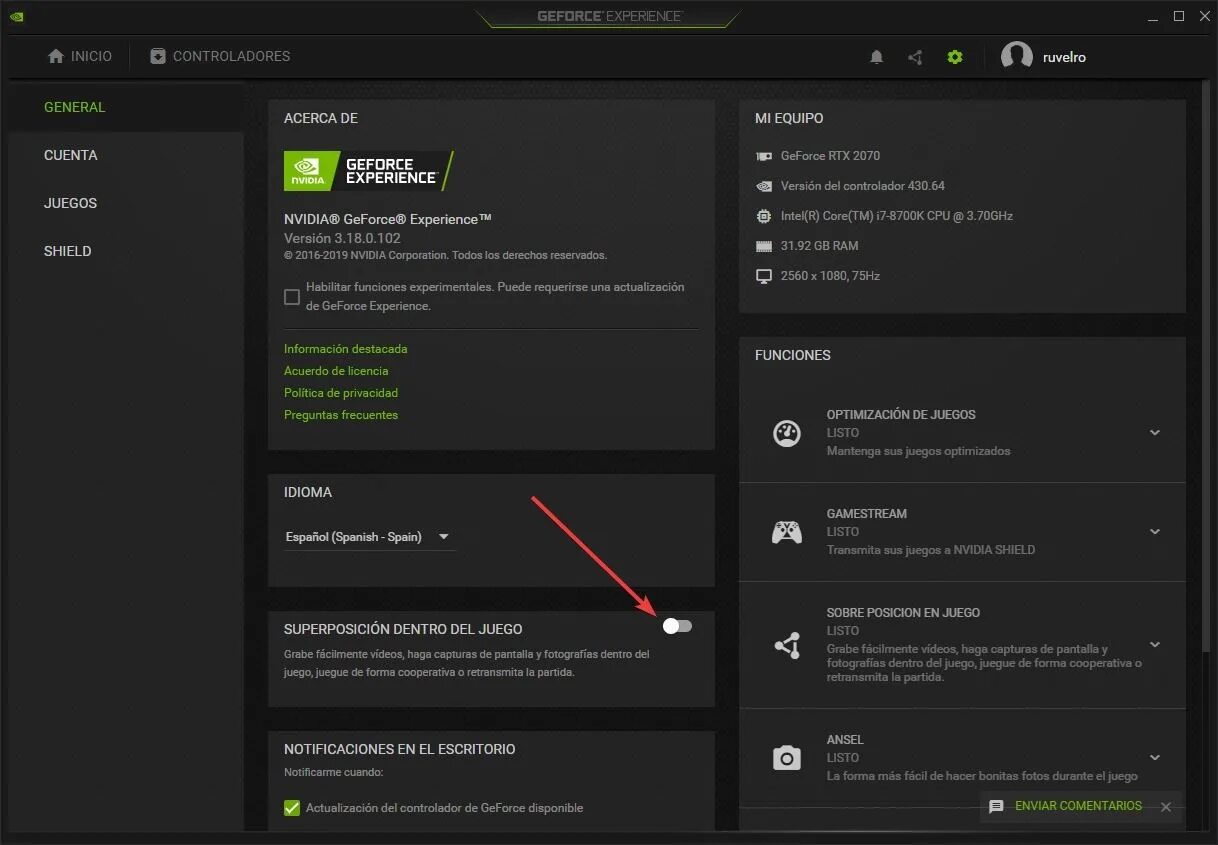Click the monitor icon next to 2560 x 1080
Viewport: 1218px width, 845px height.
pyautogui.click(x=764, y=276)
